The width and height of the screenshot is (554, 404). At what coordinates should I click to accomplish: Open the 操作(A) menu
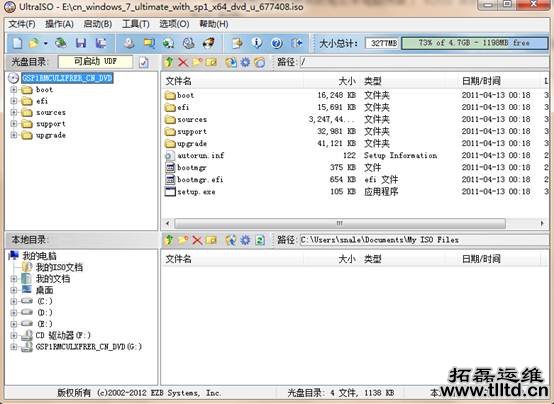click(x=59, y=24)
